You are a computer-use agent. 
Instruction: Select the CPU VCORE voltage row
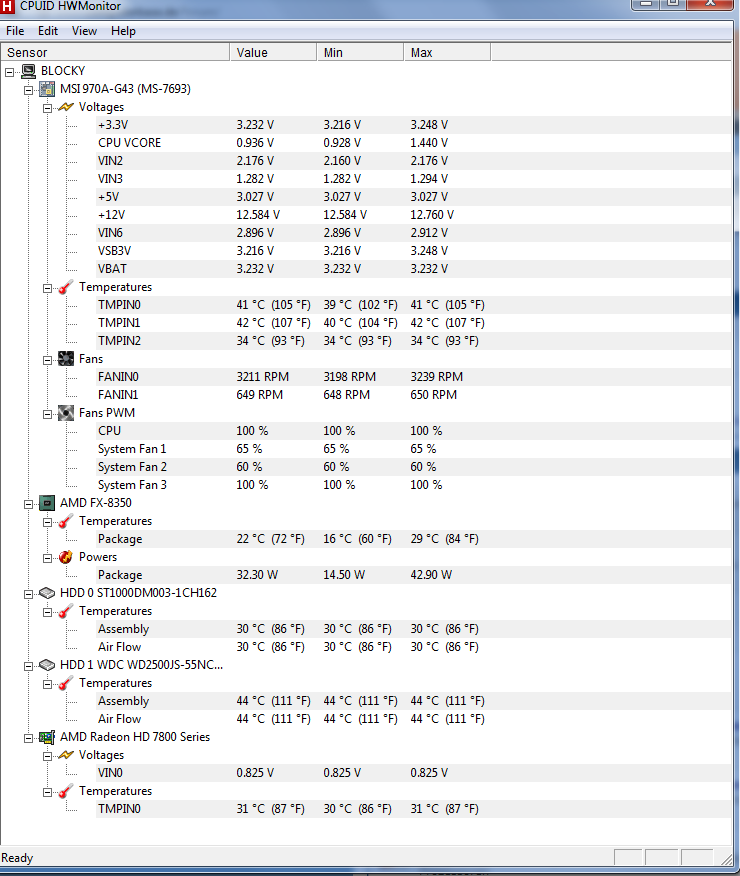(413, 143)
